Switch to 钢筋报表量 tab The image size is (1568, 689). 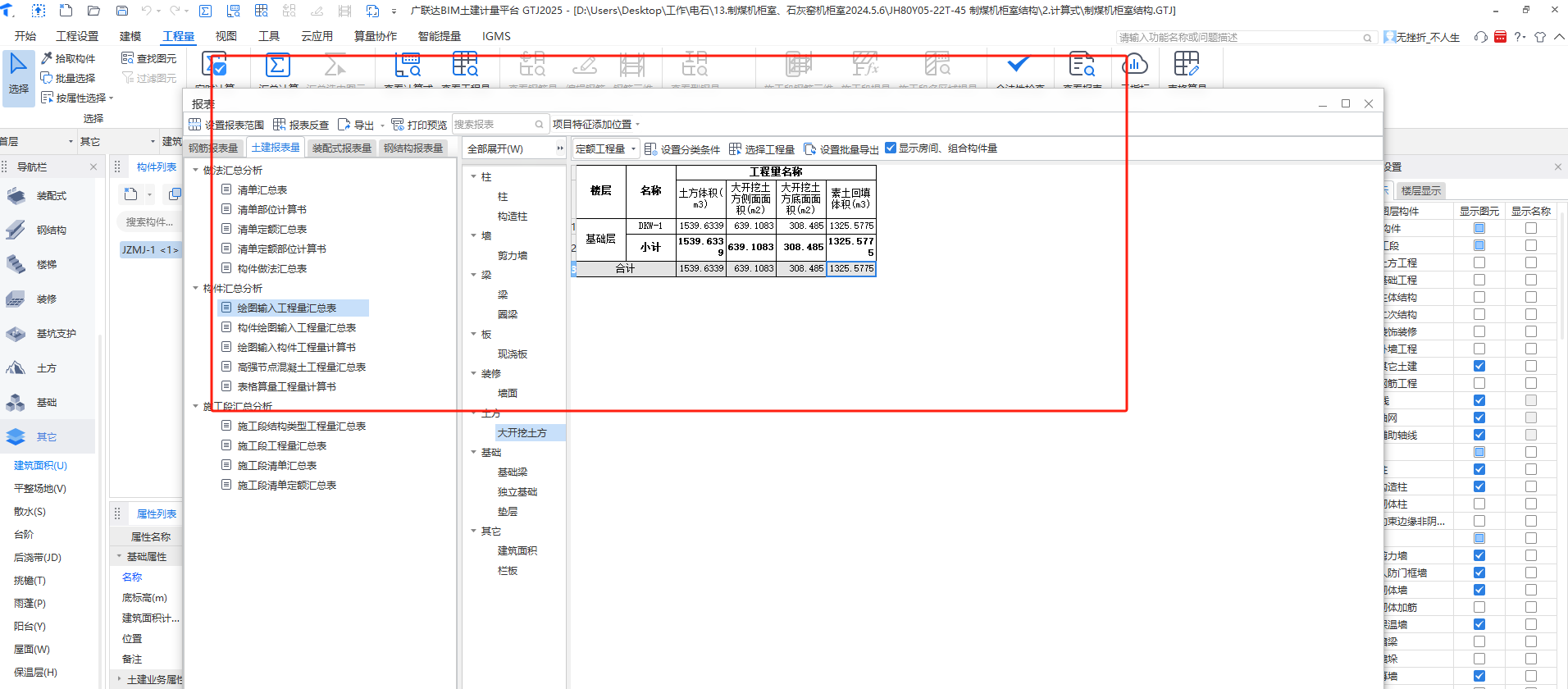pos(213,148)
